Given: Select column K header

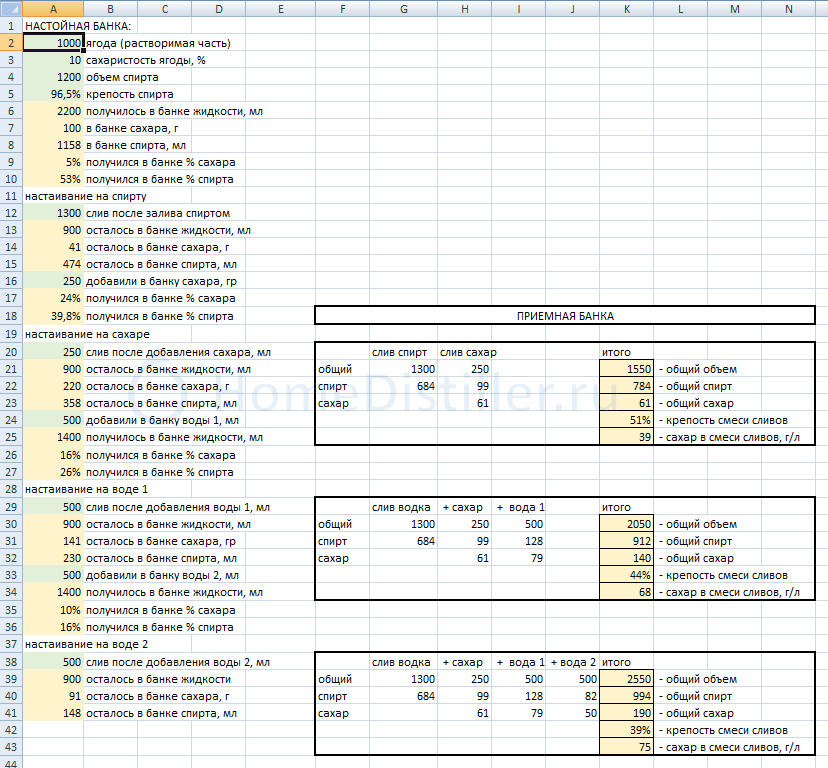Looking at the screenshot, I should [626, 9].
